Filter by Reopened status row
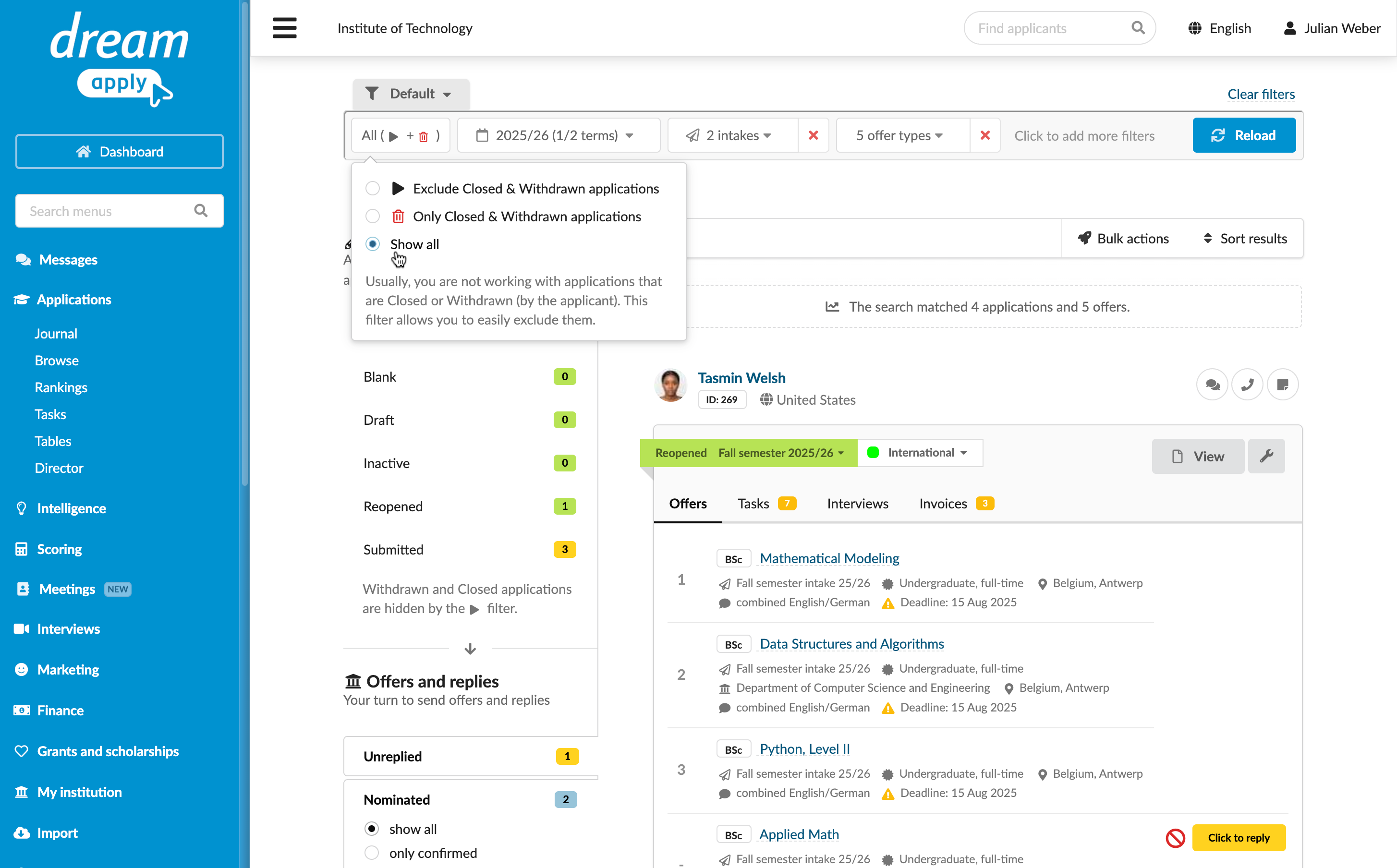The width and height of the screenshot is (1397, 868). pos(470,507)
